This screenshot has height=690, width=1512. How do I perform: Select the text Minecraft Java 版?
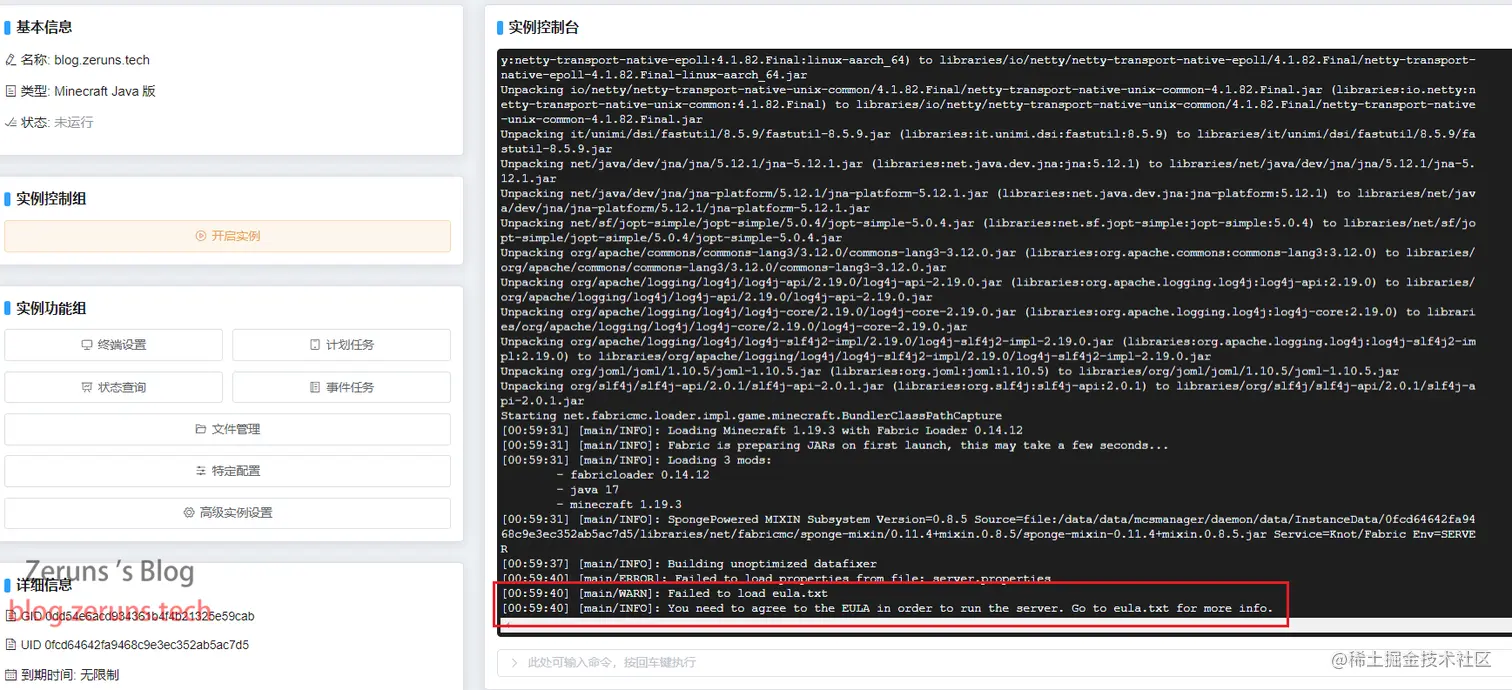105,91
